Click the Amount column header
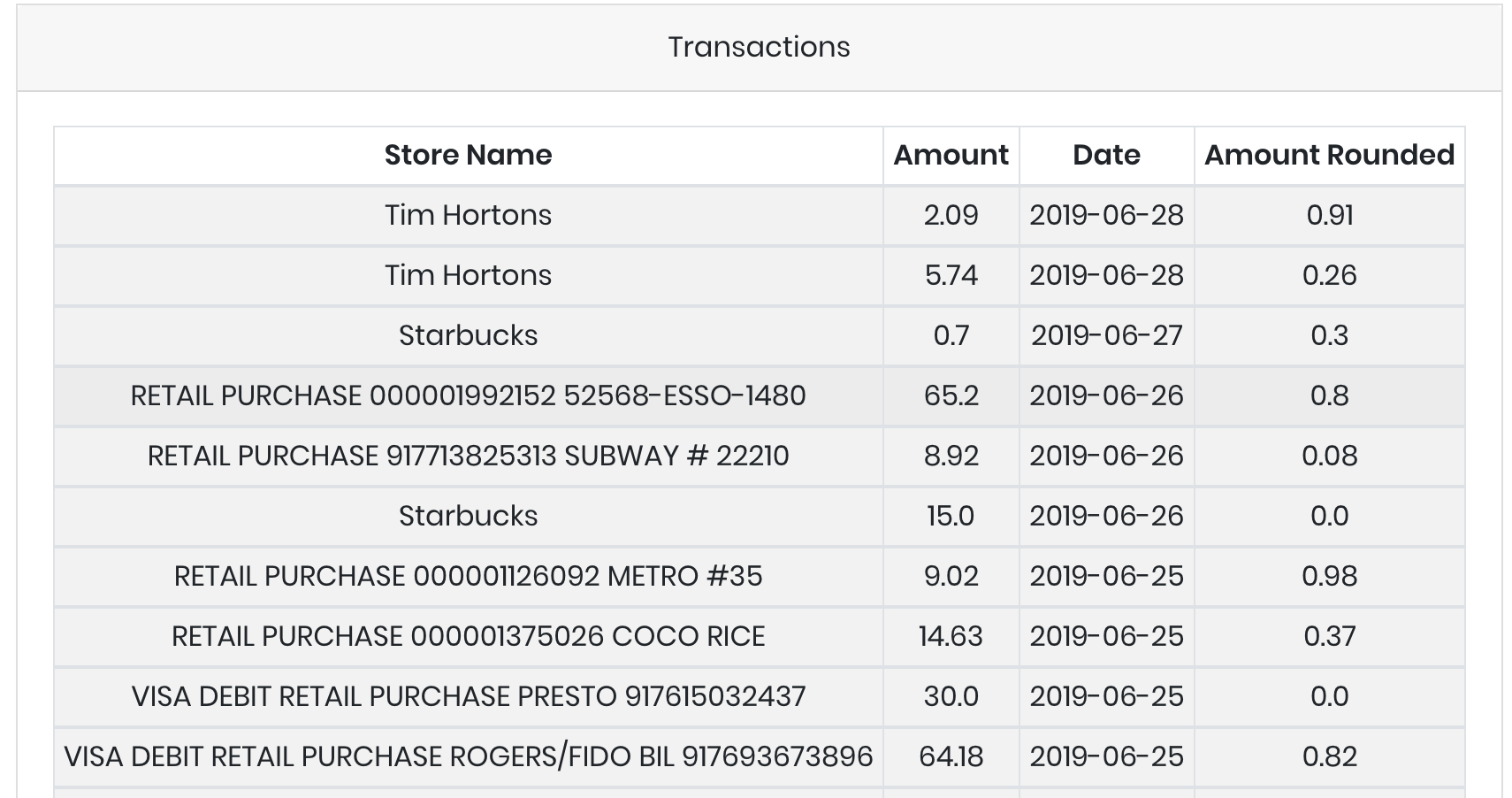The height and width of the screenshot is (798, 1512). pyautogui.click(x=951, y=155)
